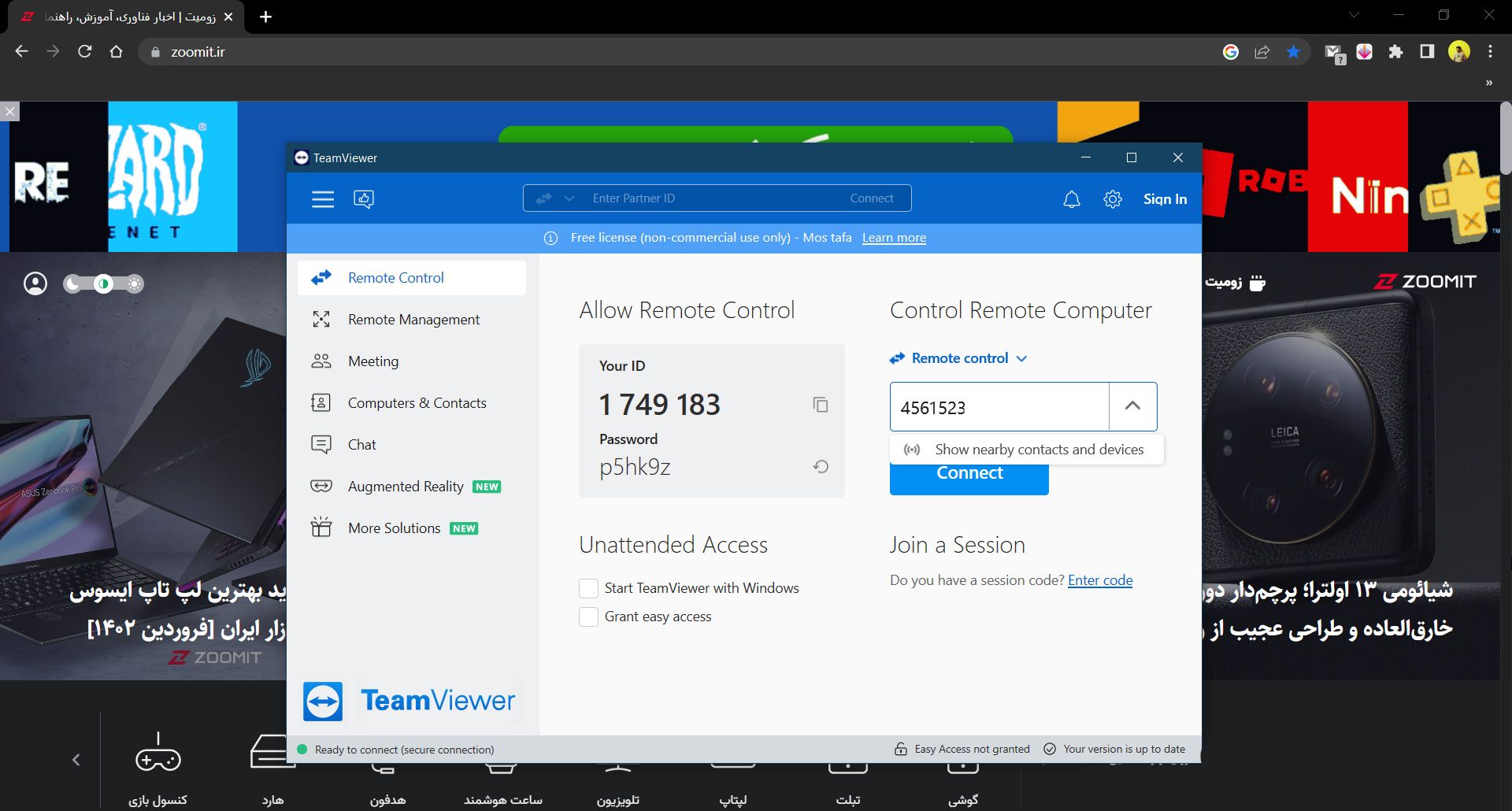
Task: Click the Chrome page vertical scrollbar
Action: (x=1505, y=138)
